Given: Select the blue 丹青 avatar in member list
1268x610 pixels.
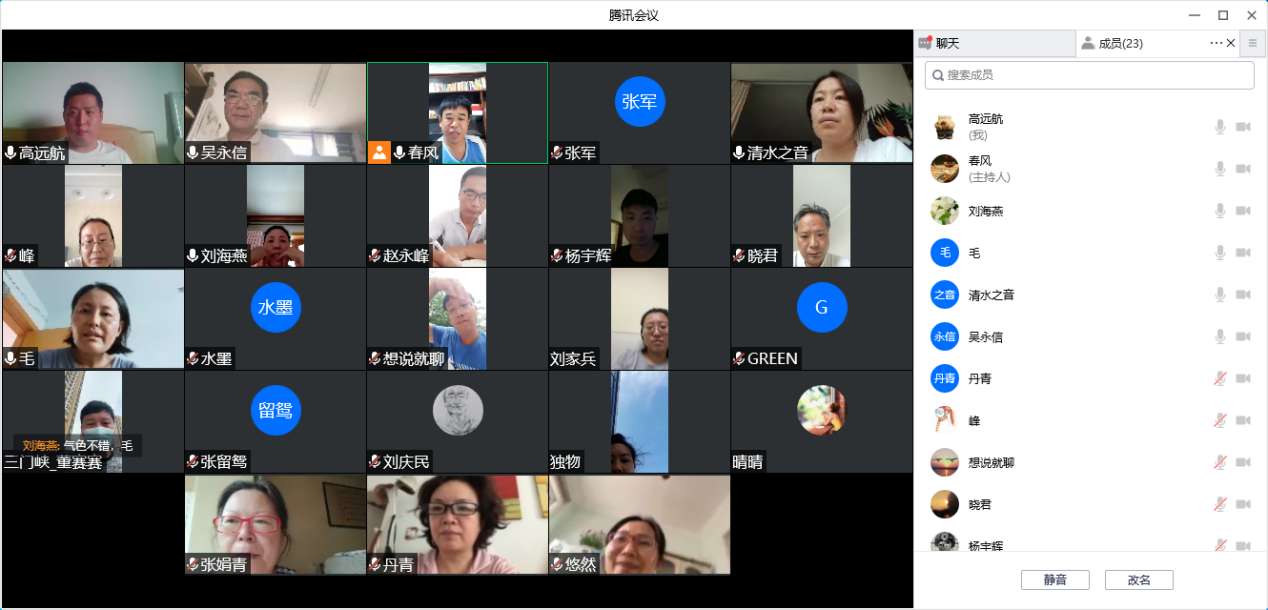Looking at the screenshot, I should [x=945, y=379].
